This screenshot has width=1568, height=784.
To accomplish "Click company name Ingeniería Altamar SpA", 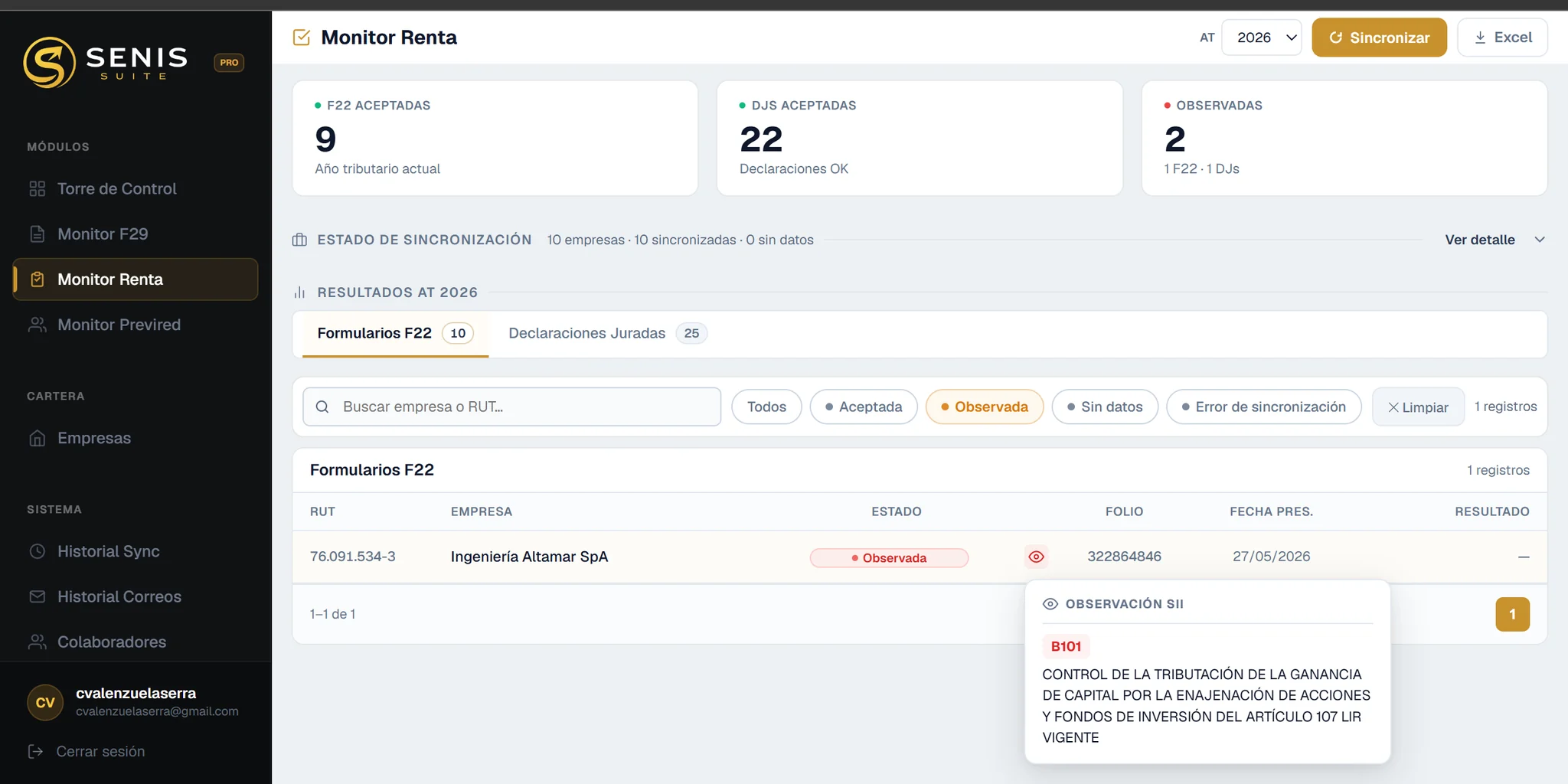I will (x=529, y=557).
